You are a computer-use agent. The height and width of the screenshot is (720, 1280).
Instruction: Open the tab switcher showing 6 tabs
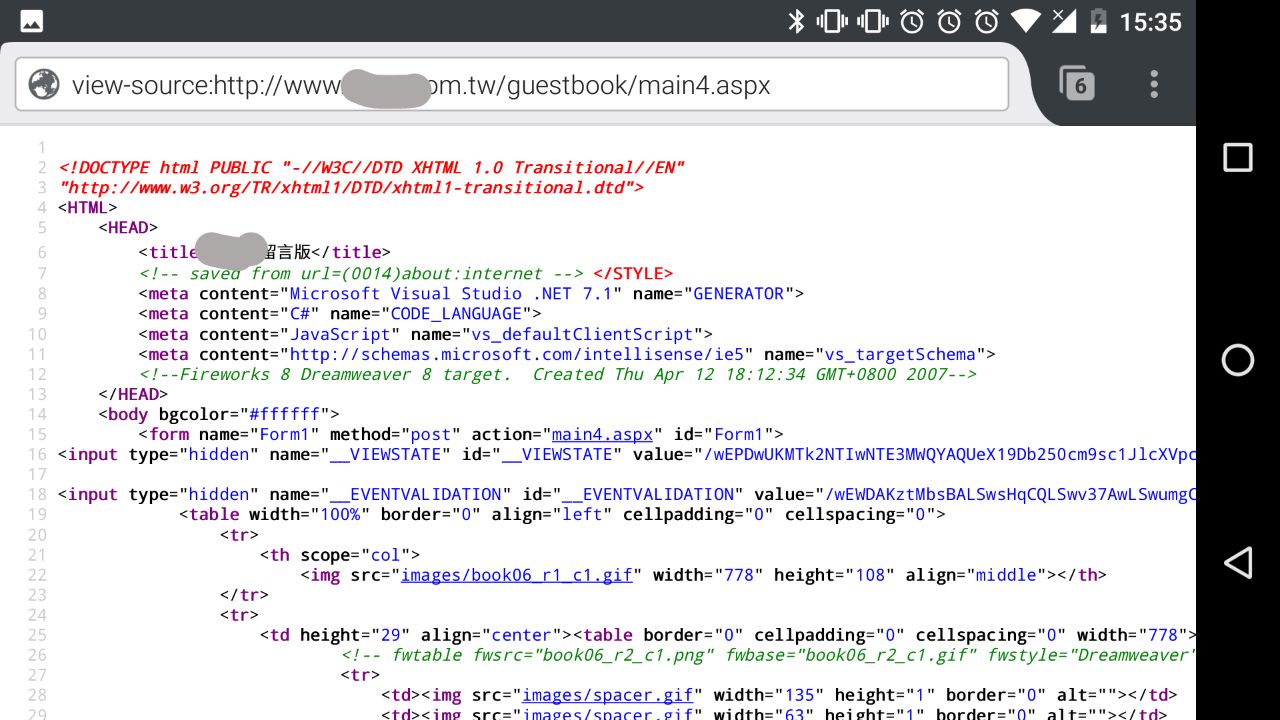pos(1077,84)
